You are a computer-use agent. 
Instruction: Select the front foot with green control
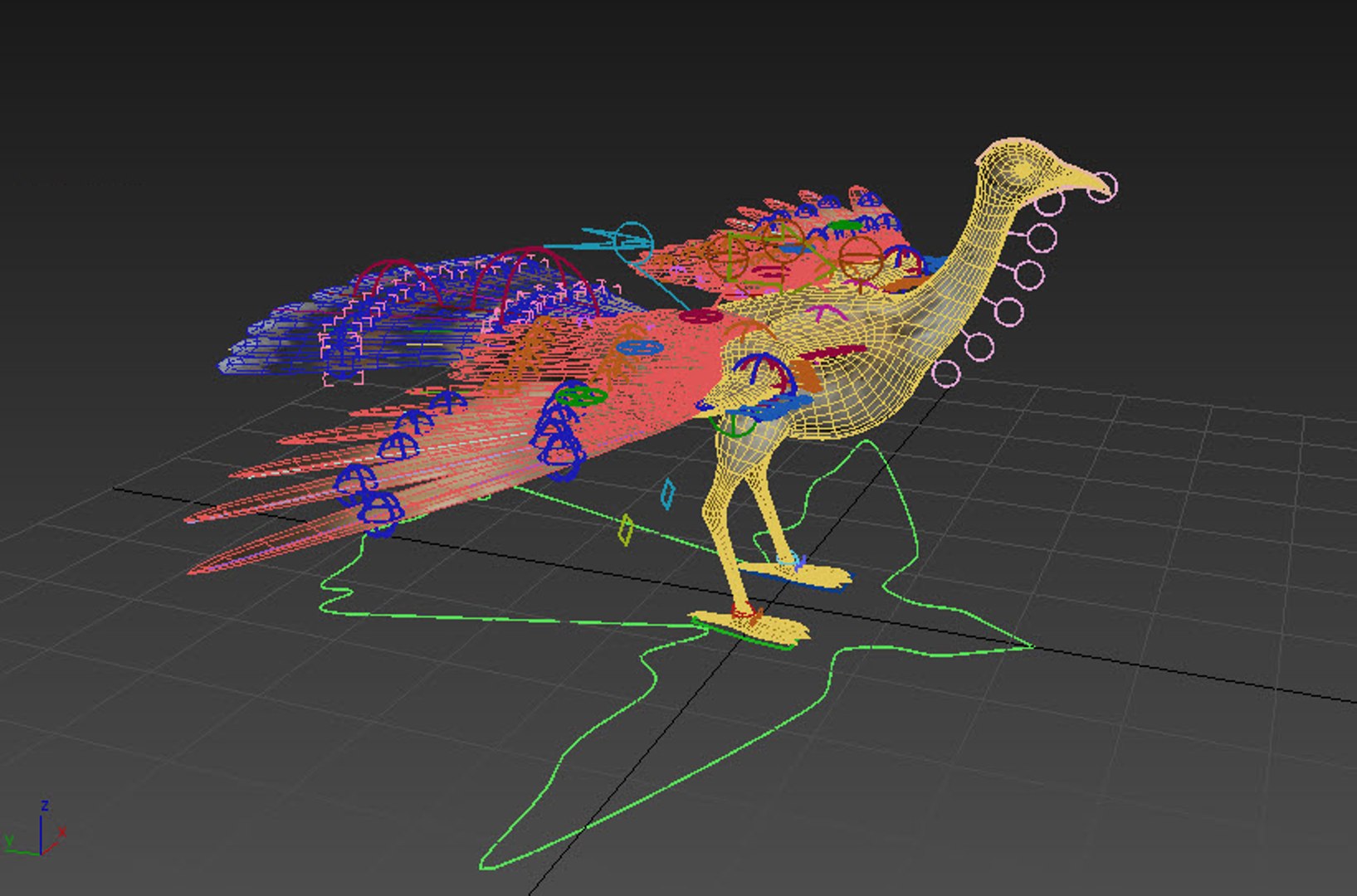(x=750, y=631)
